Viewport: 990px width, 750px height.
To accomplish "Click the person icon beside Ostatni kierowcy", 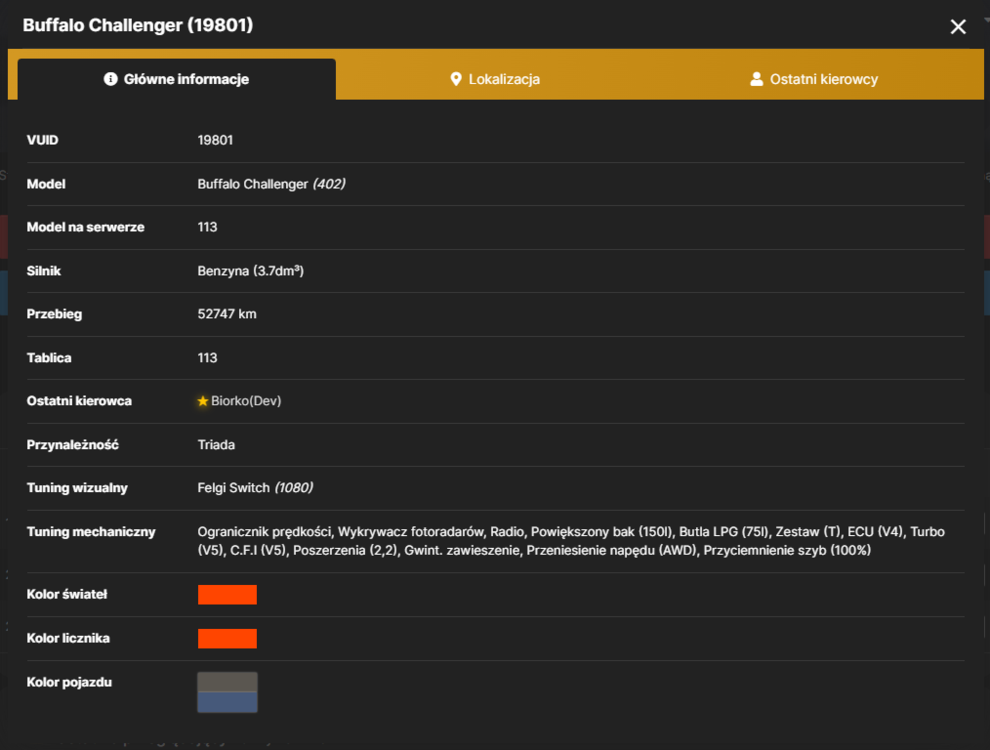I will pyautogui.click(x=756, y=79).
